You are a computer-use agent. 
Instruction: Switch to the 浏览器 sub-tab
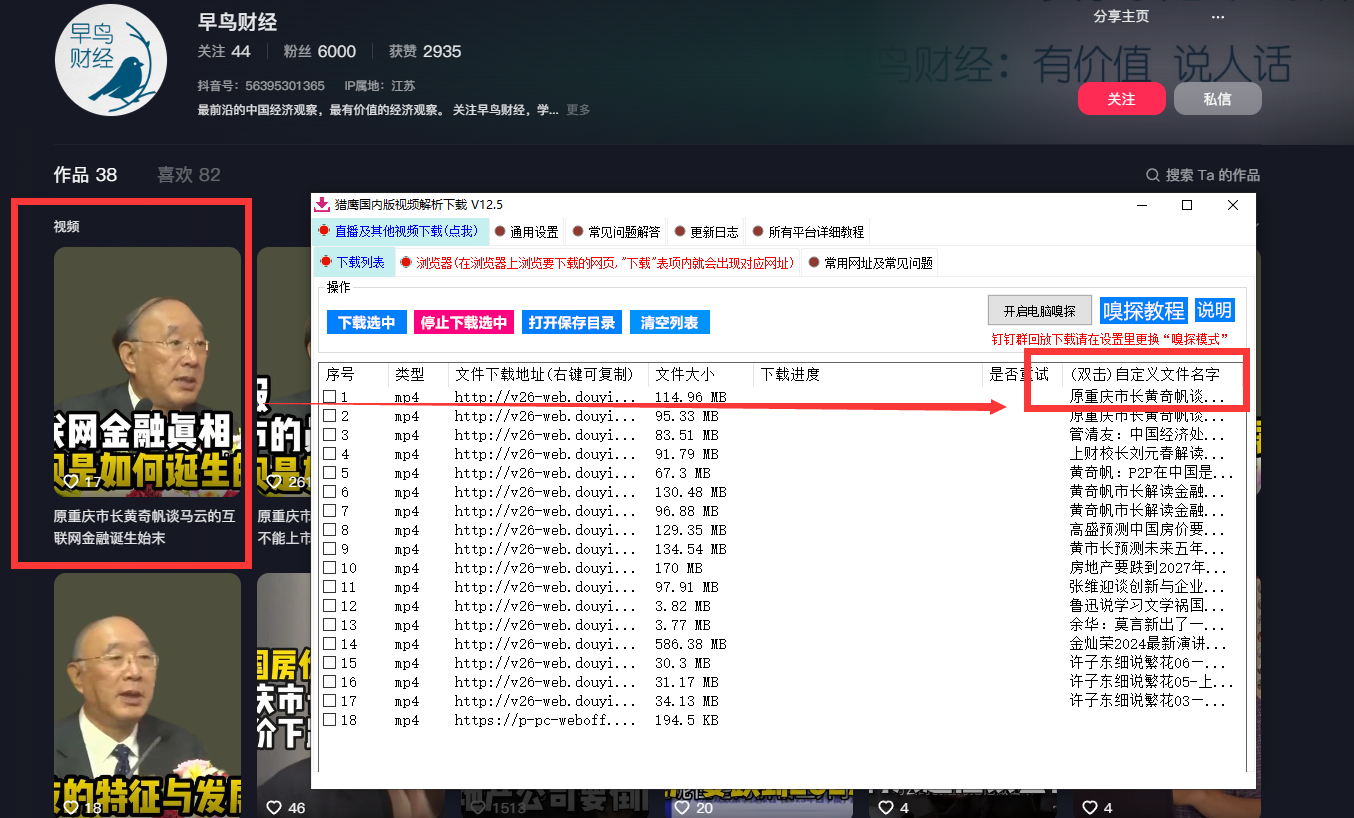[x=597, y=263]
